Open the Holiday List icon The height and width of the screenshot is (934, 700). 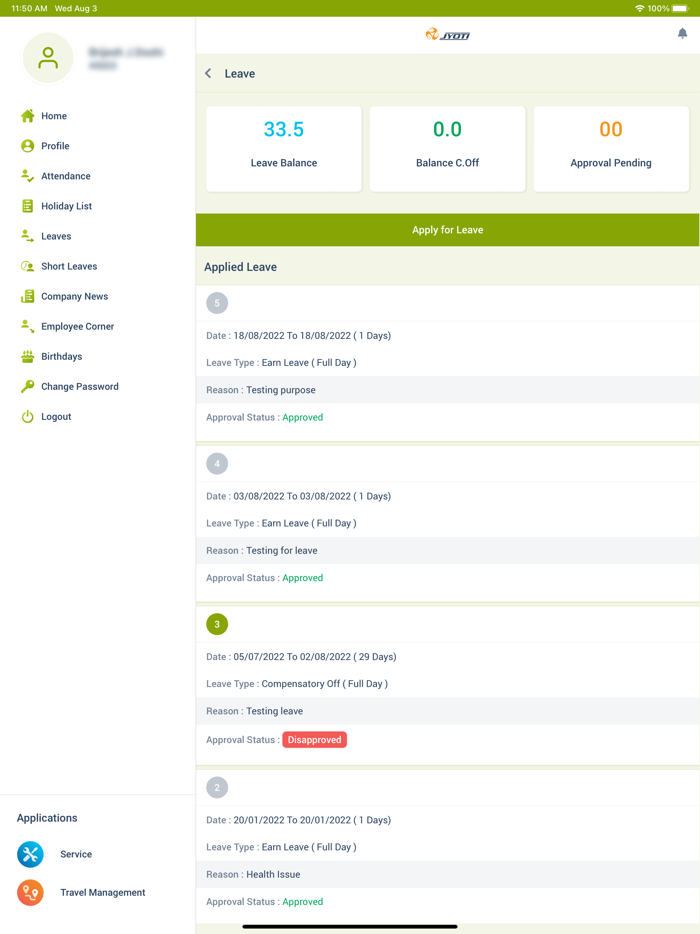tap(27, 206)
